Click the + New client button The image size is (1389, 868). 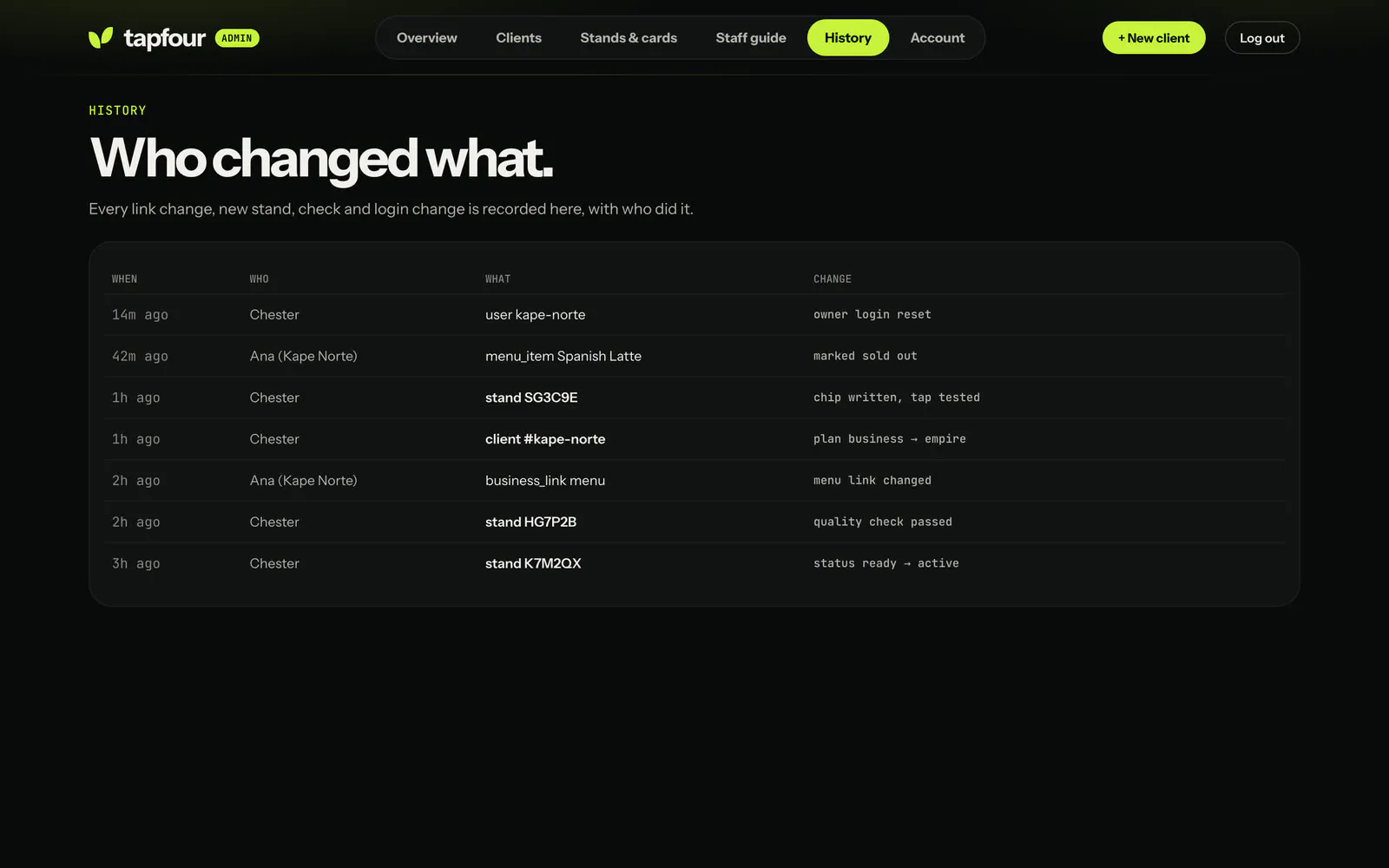[1154, 38]
